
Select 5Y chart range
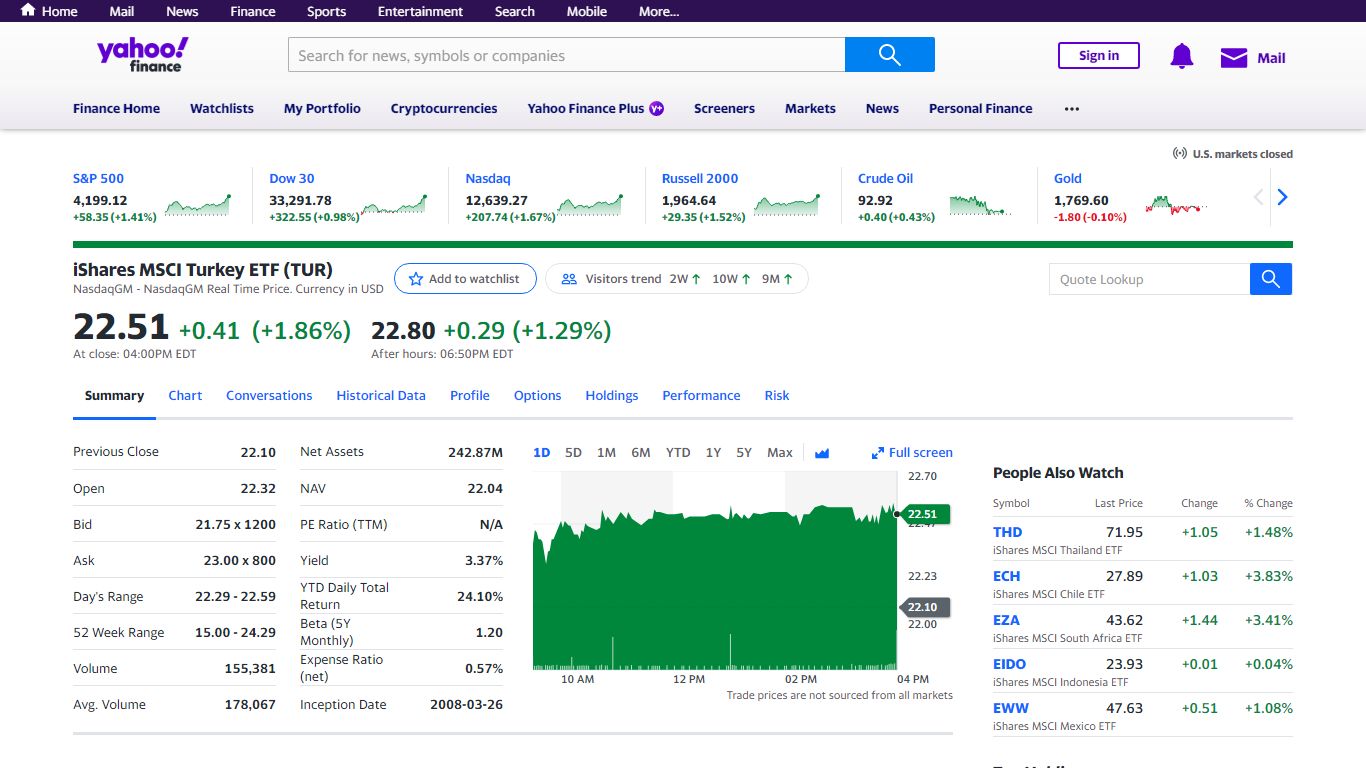tap(744, 453)
